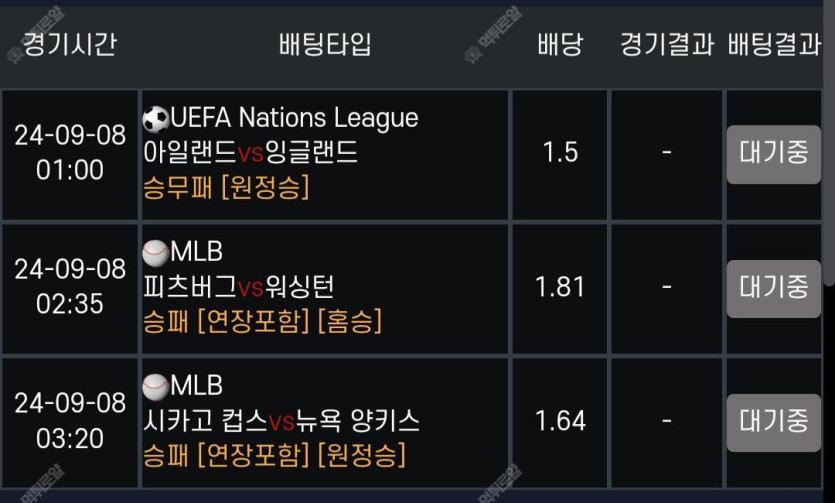This screenshot has height=503, width=835.
Task: Select the 배팅결과 column header
Action: 774,44
